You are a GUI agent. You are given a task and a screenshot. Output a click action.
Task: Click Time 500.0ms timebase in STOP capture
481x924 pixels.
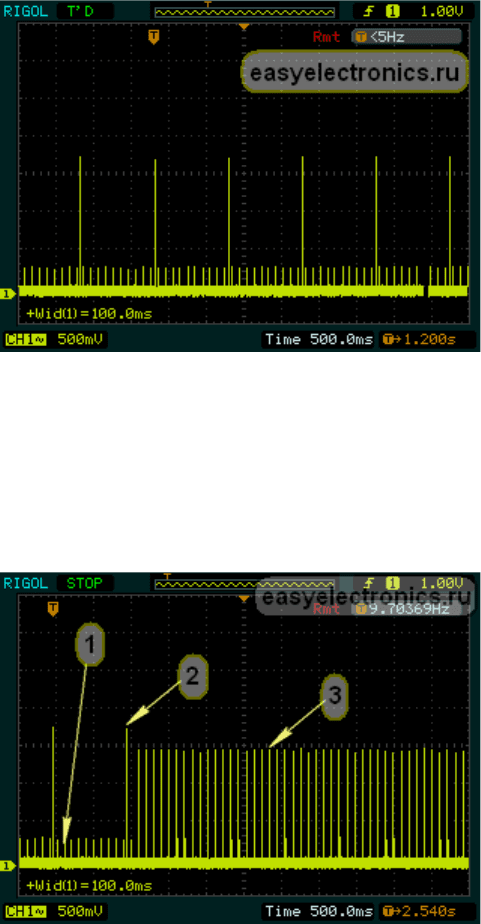(x=318, y=911)
